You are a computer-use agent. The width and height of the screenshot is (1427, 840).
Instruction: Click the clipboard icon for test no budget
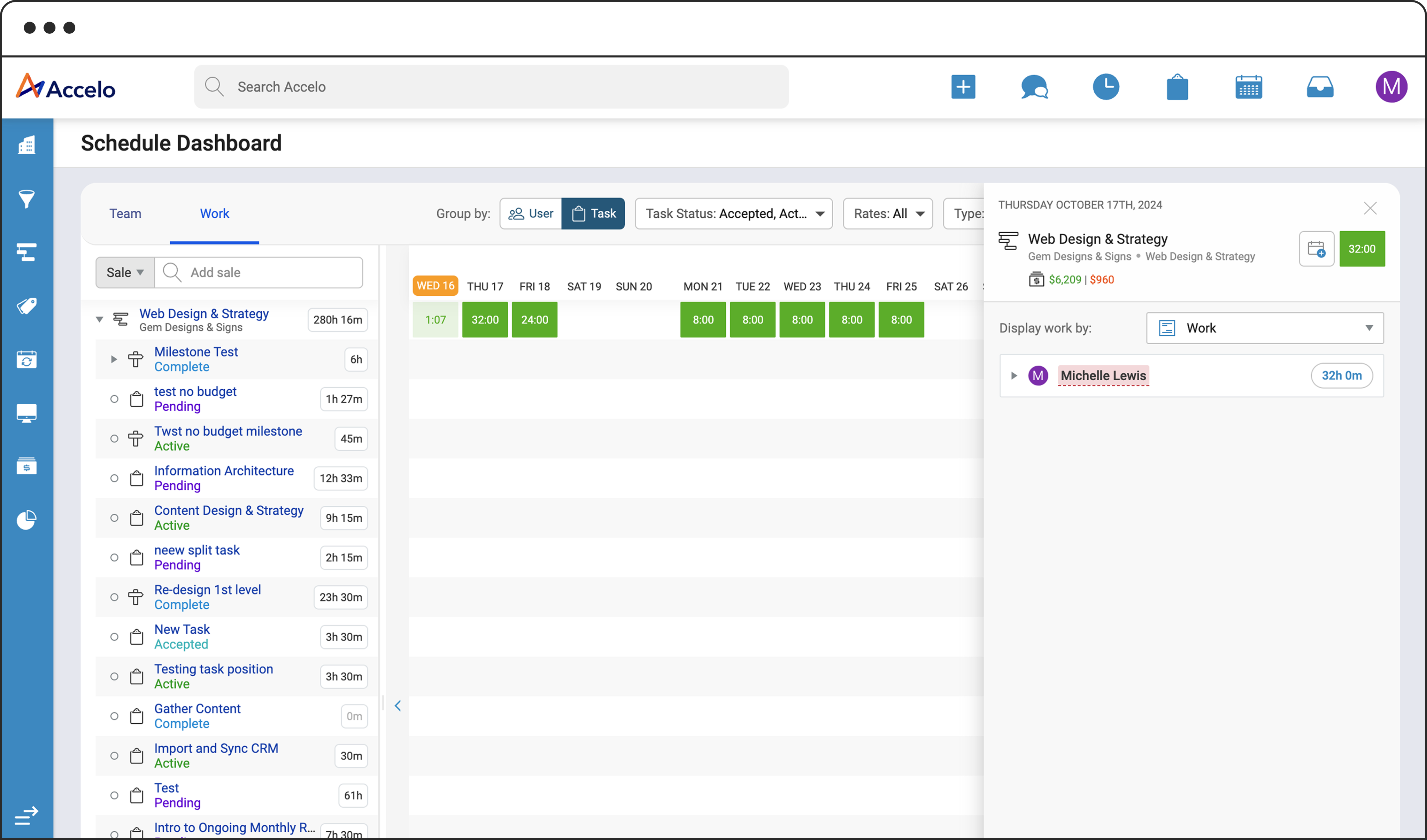click(137, 399)
